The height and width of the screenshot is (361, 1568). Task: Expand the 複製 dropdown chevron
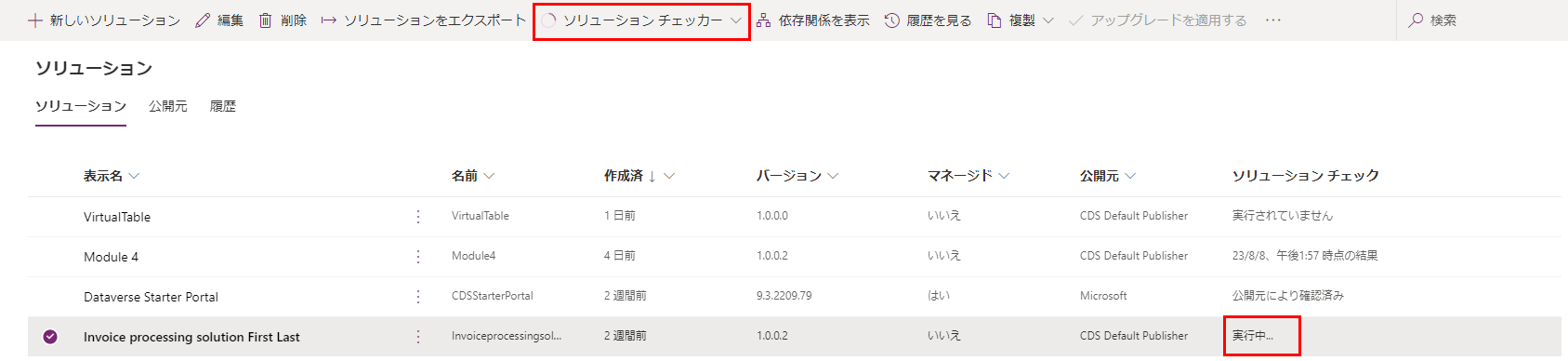point(1048,20)
